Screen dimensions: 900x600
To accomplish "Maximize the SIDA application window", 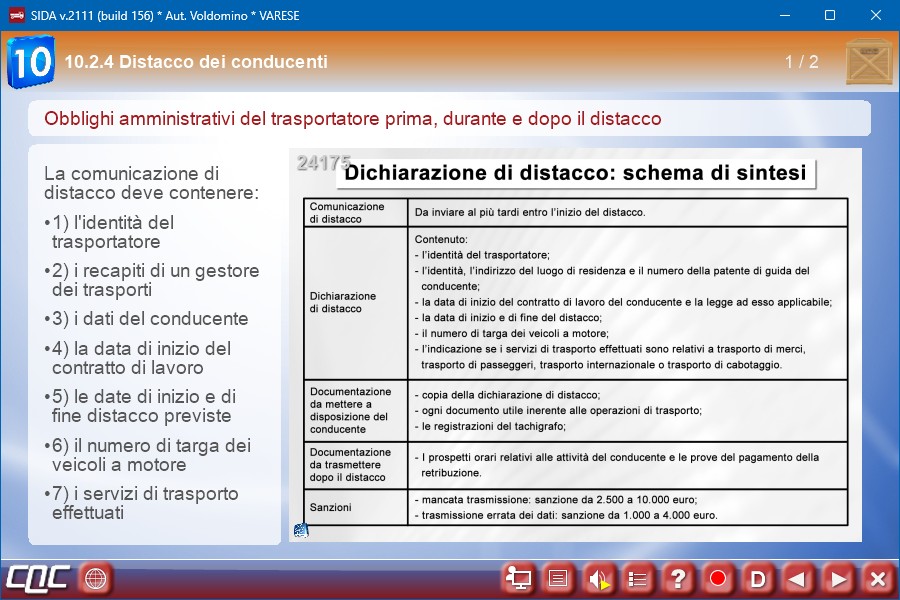I will pos(829,15).
